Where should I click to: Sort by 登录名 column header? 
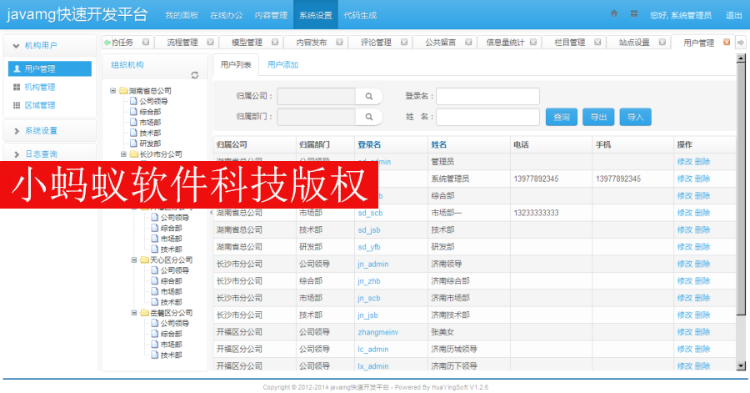[369, 144]
